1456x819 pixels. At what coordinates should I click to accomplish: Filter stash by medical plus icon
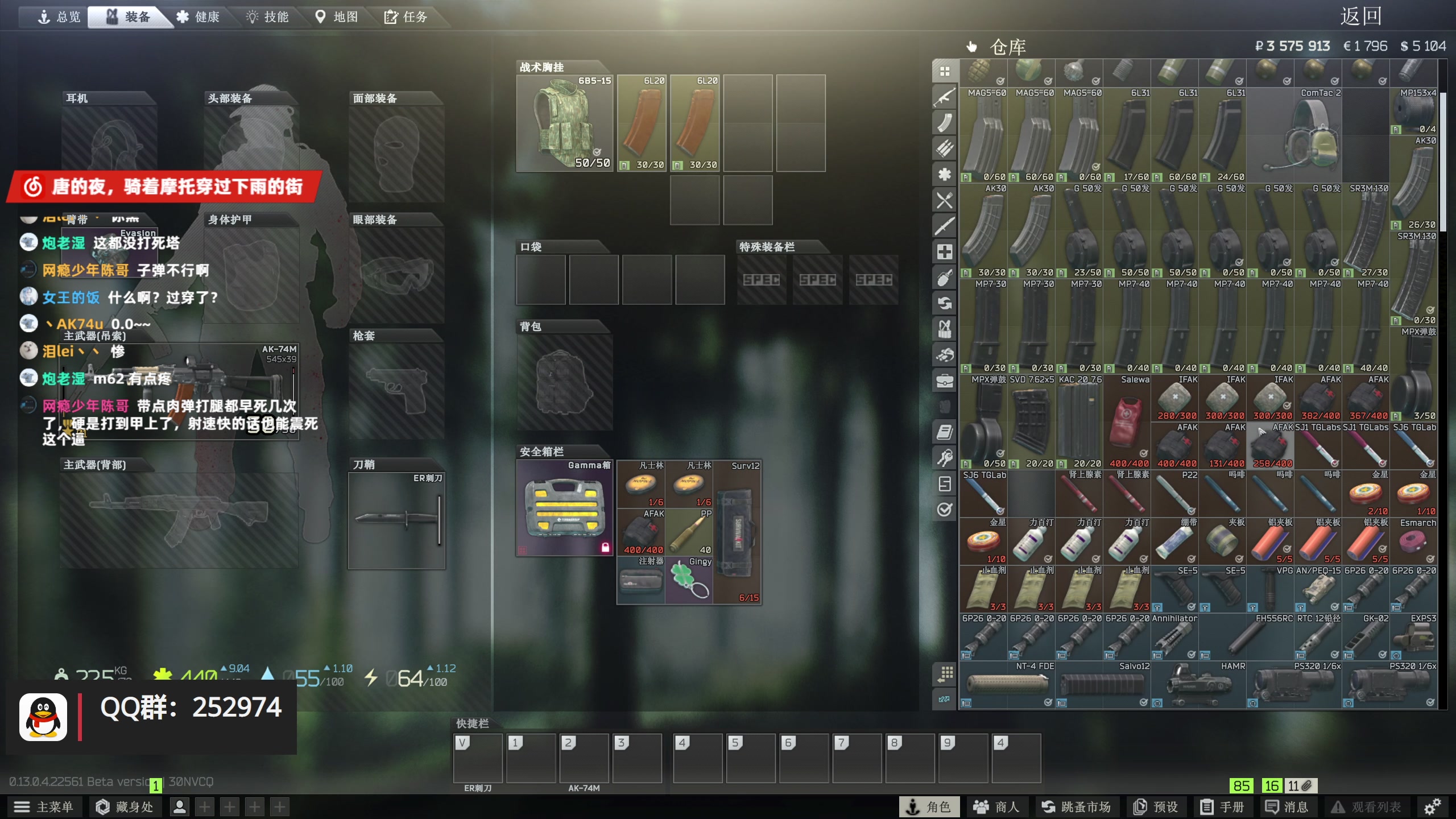[x=945, y=252]
